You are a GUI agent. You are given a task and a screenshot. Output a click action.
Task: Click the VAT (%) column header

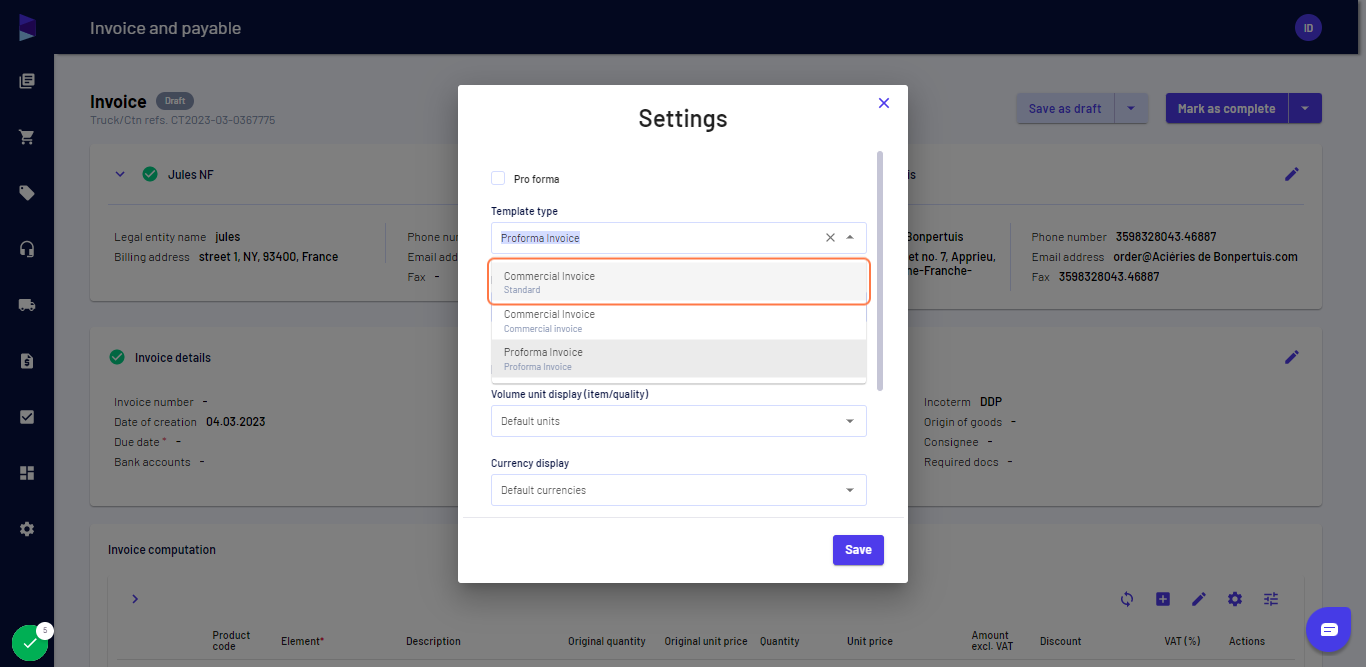(1182, 641)
